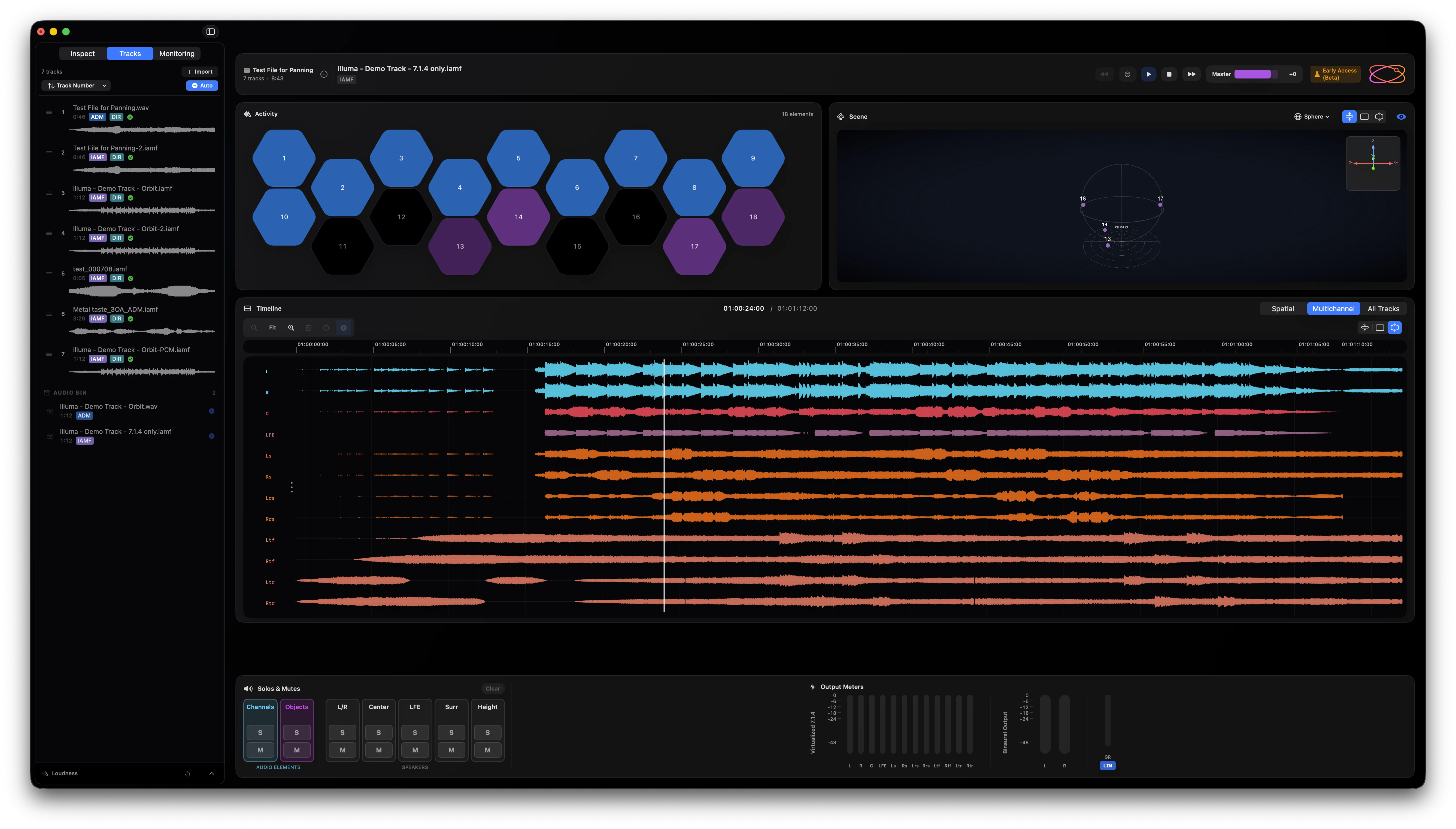Open the Track Number sort dropdown
The image size is (1456, 829).
76,85
